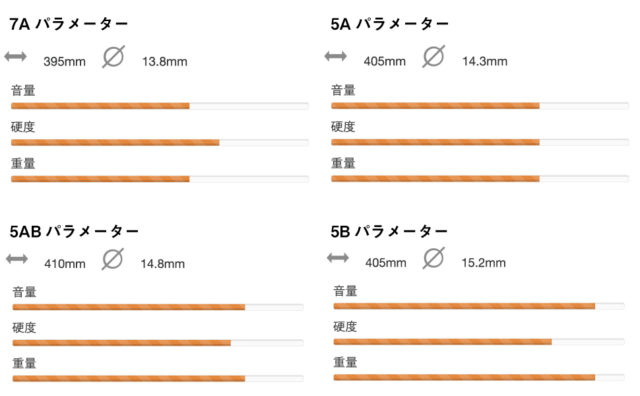Click the 5AB length arrow icon
Viewport: 640px width, 396px height.
pos(17,258)
